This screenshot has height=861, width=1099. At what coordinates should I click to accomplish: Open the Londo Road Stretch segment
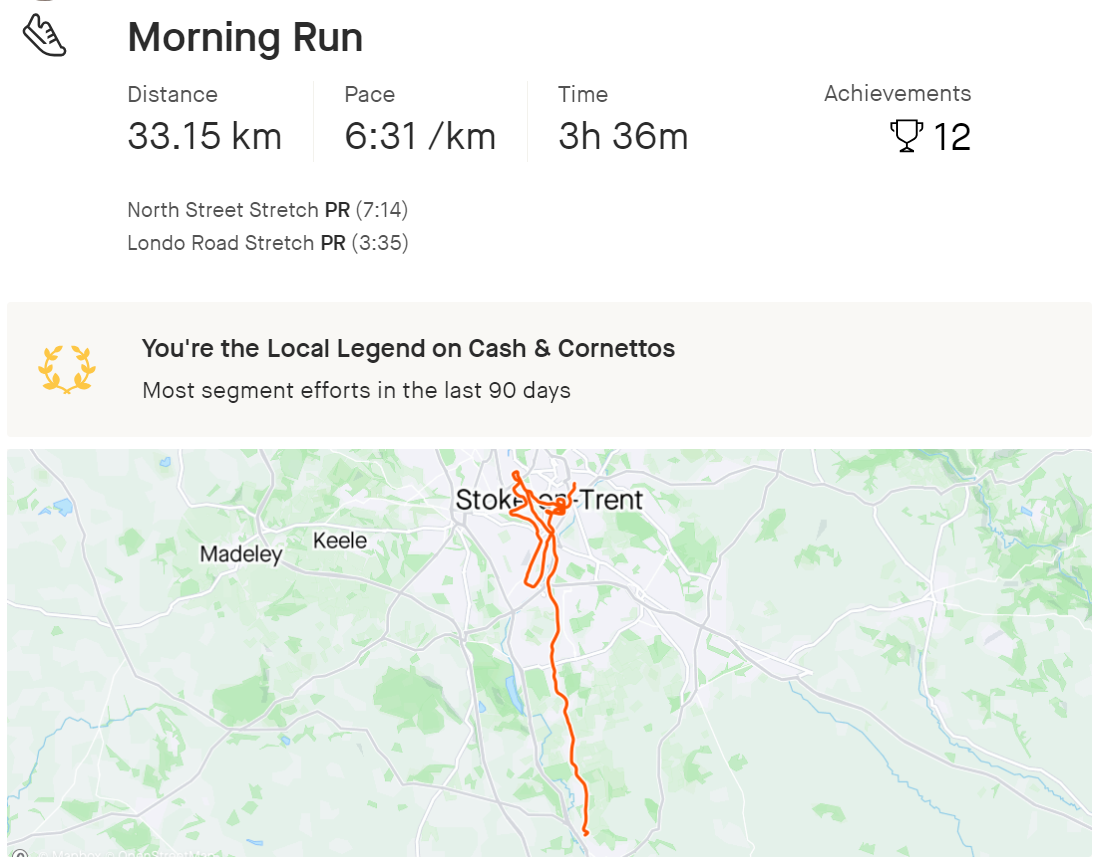click(220, 243)
